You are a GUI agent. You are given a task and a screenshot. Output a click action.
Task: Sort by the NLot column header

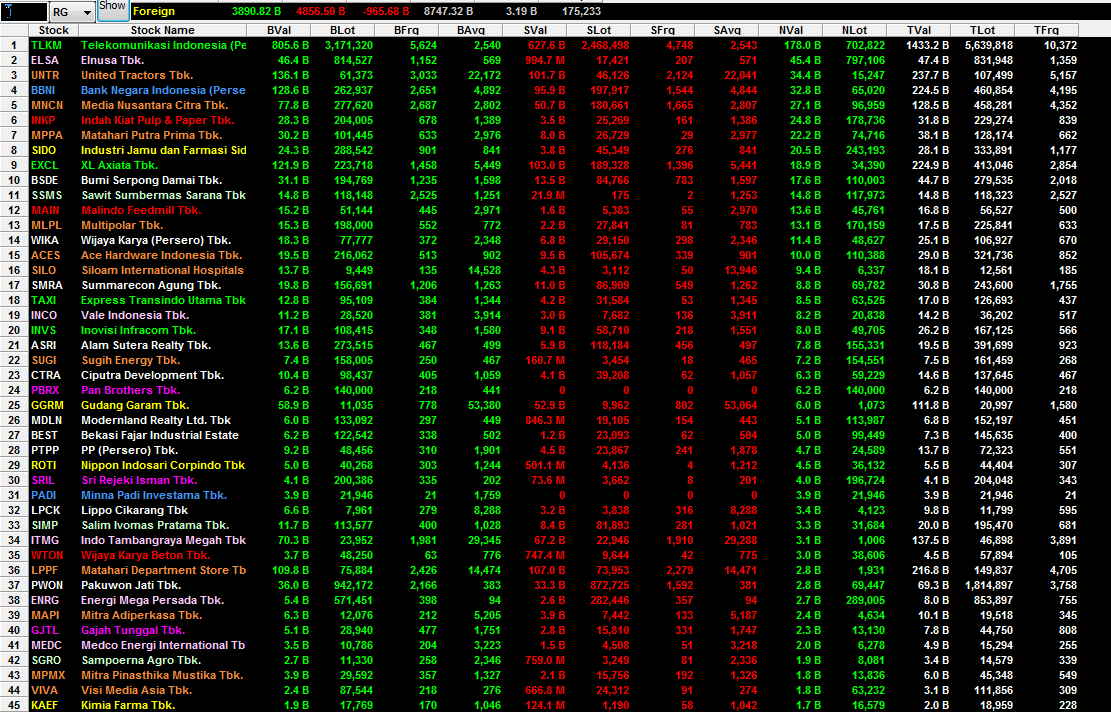(855, 30)
